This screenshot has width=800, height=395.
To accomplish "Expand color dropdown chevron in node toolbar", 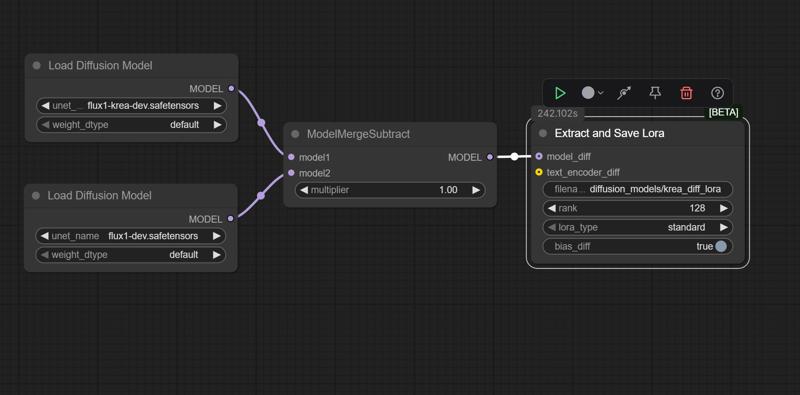I will [601, 93].
